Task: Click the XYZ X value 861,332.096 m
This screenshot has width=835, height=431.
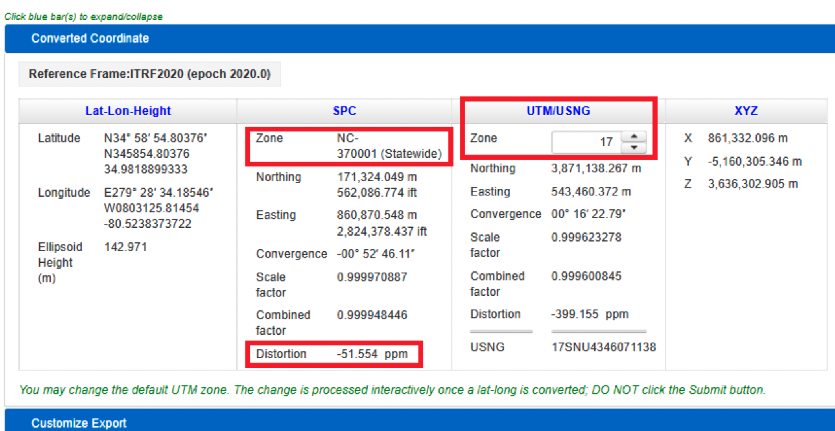Action: tap(752, 138)
